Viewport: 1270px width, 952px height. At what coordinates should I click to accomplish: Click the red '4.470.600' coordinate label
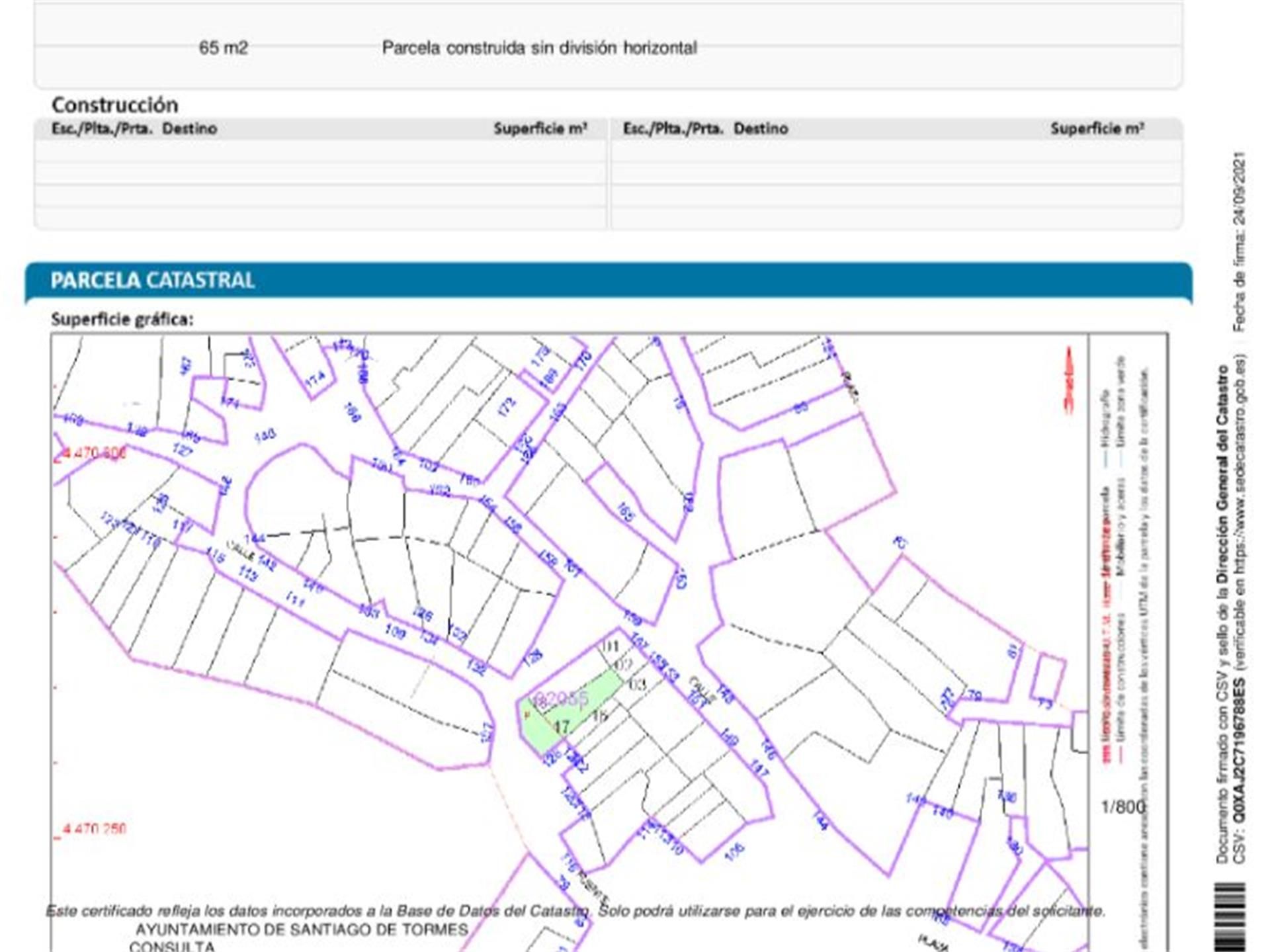[x=93, y=454]
